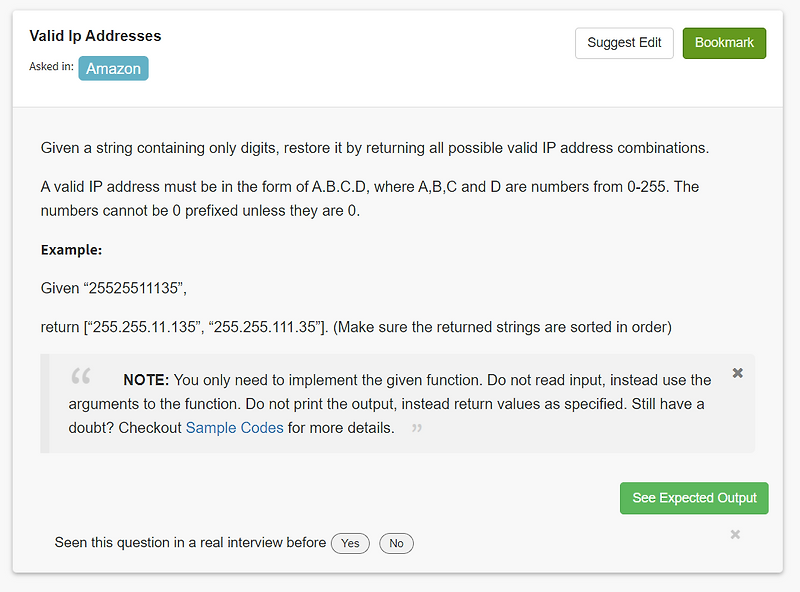Click the Valid Ip Addresses title
Screen dimensions: 800x592
pyautogui.click(x=95, y=36)
